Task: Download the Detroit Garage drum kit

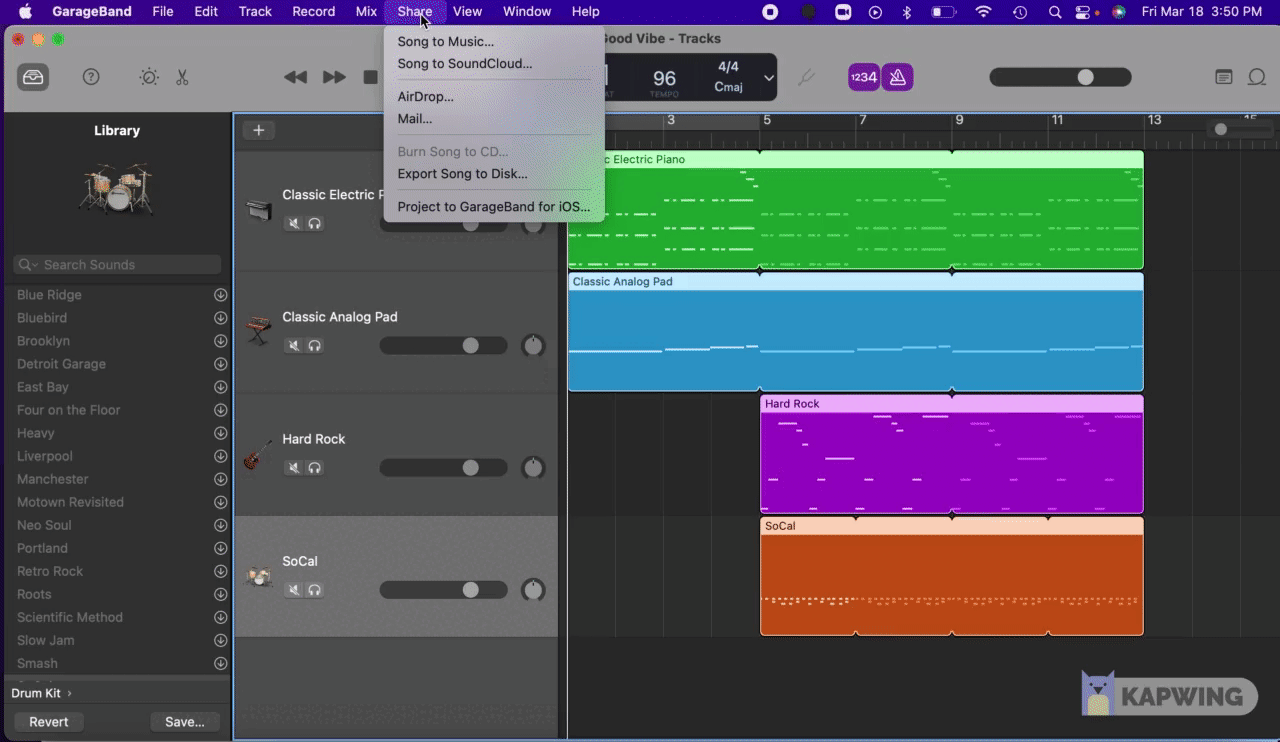Action: pyautogui.click(x=220, y=364)
